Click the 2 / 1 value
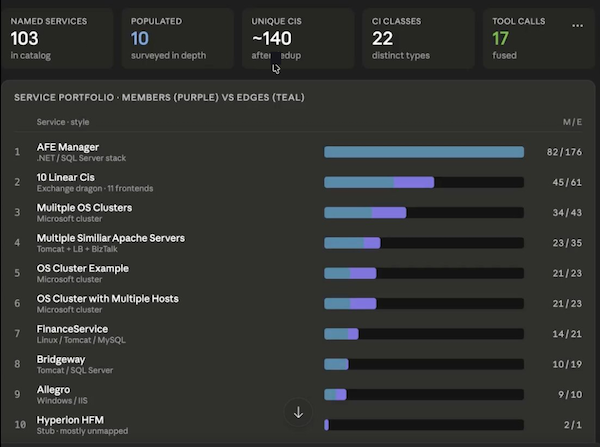This screenshot has width=600, height=447. tap(572, 424)
